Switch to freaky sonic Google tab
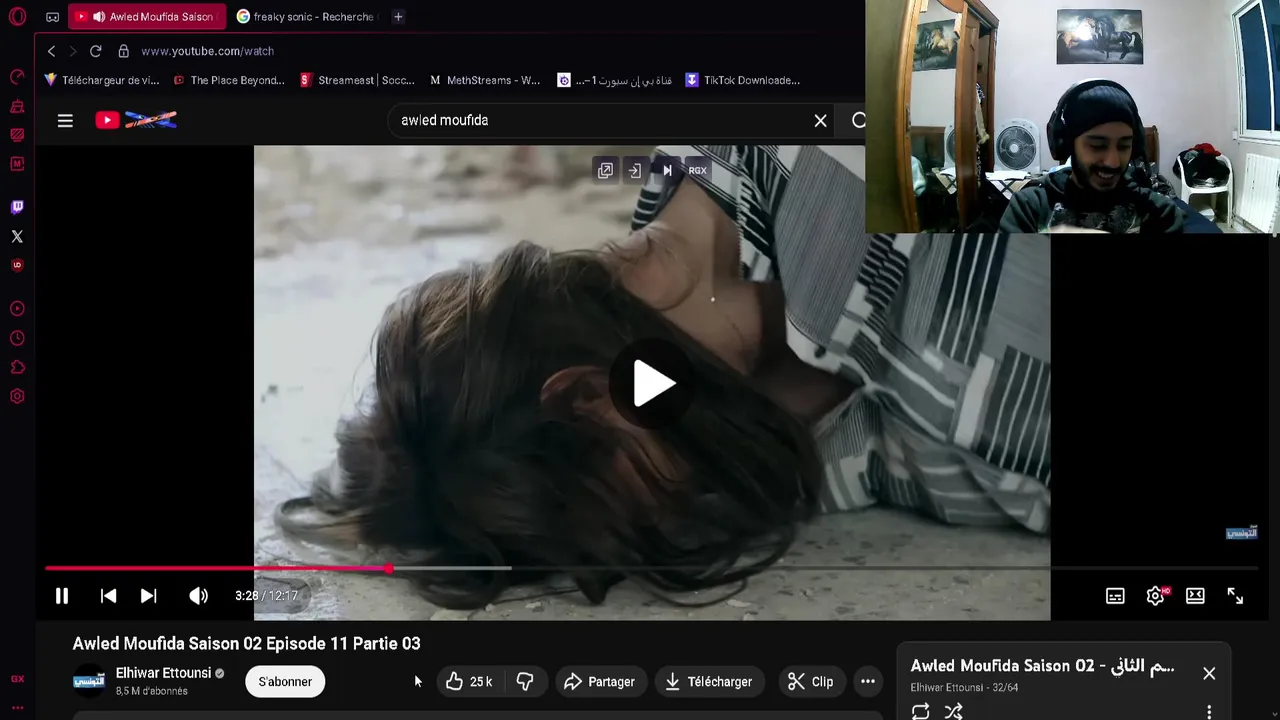Screen dimensions: 1280x720 (x=305, y=17)
